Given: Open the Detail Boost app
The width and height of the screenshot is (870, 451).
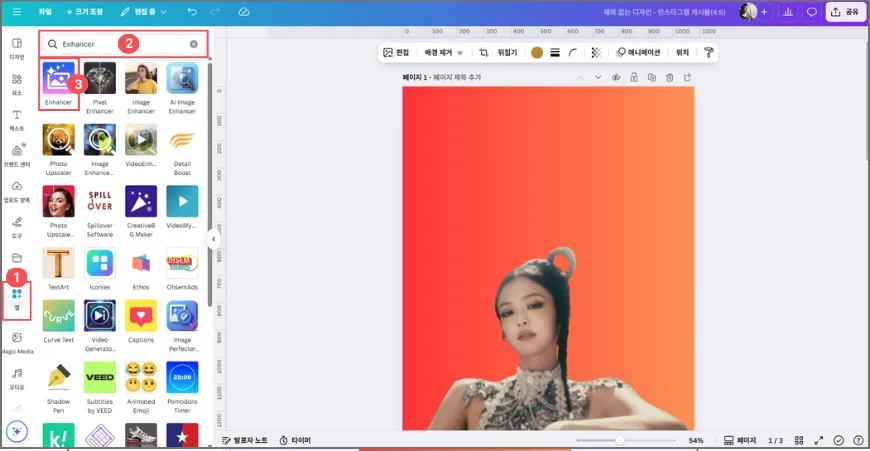Looking at the screenshot, I should click(x=182, y=149).
